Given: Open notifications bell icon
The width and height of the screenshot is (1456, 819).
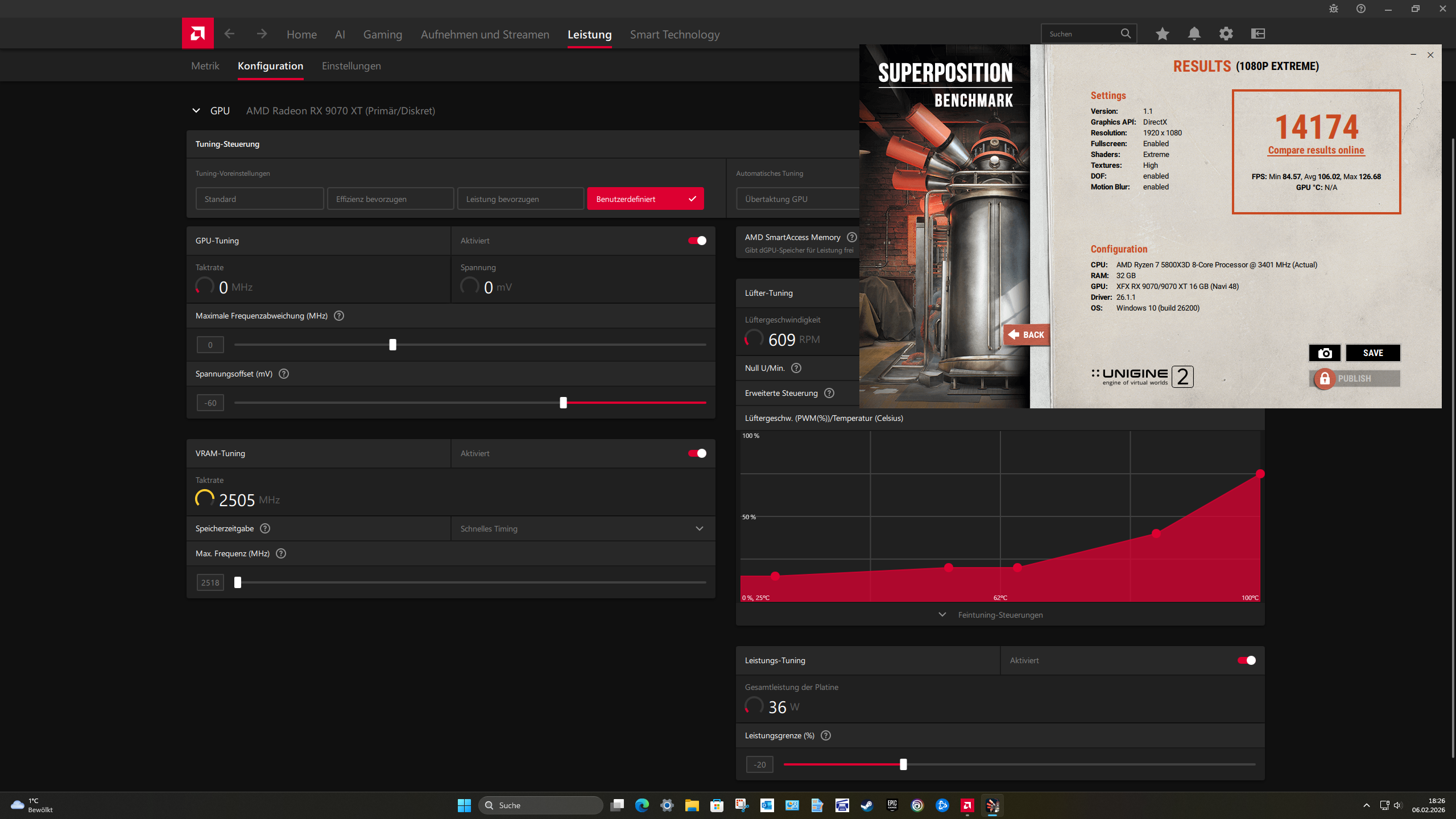Looking at the screenshot, I should coord(1194,34).
